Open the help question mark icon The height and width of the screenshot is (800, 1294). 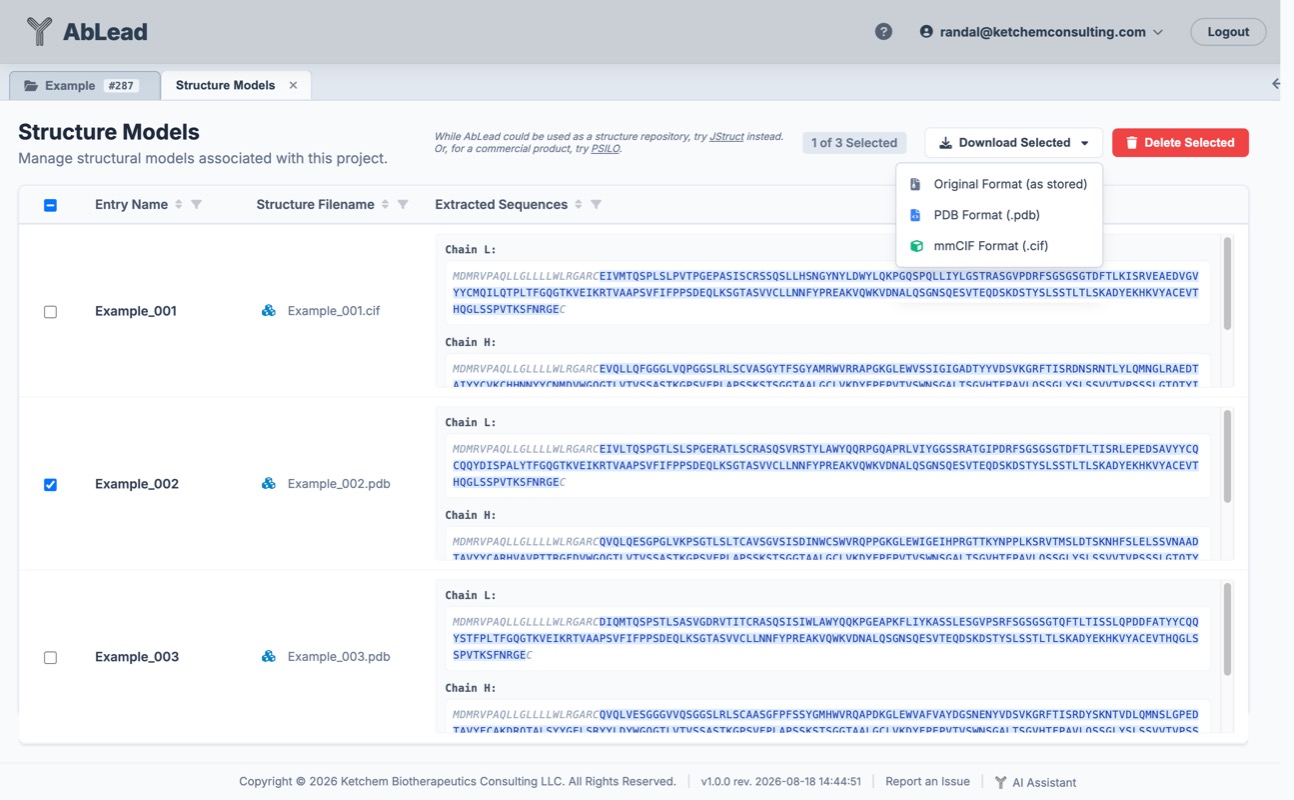[883, 32]
